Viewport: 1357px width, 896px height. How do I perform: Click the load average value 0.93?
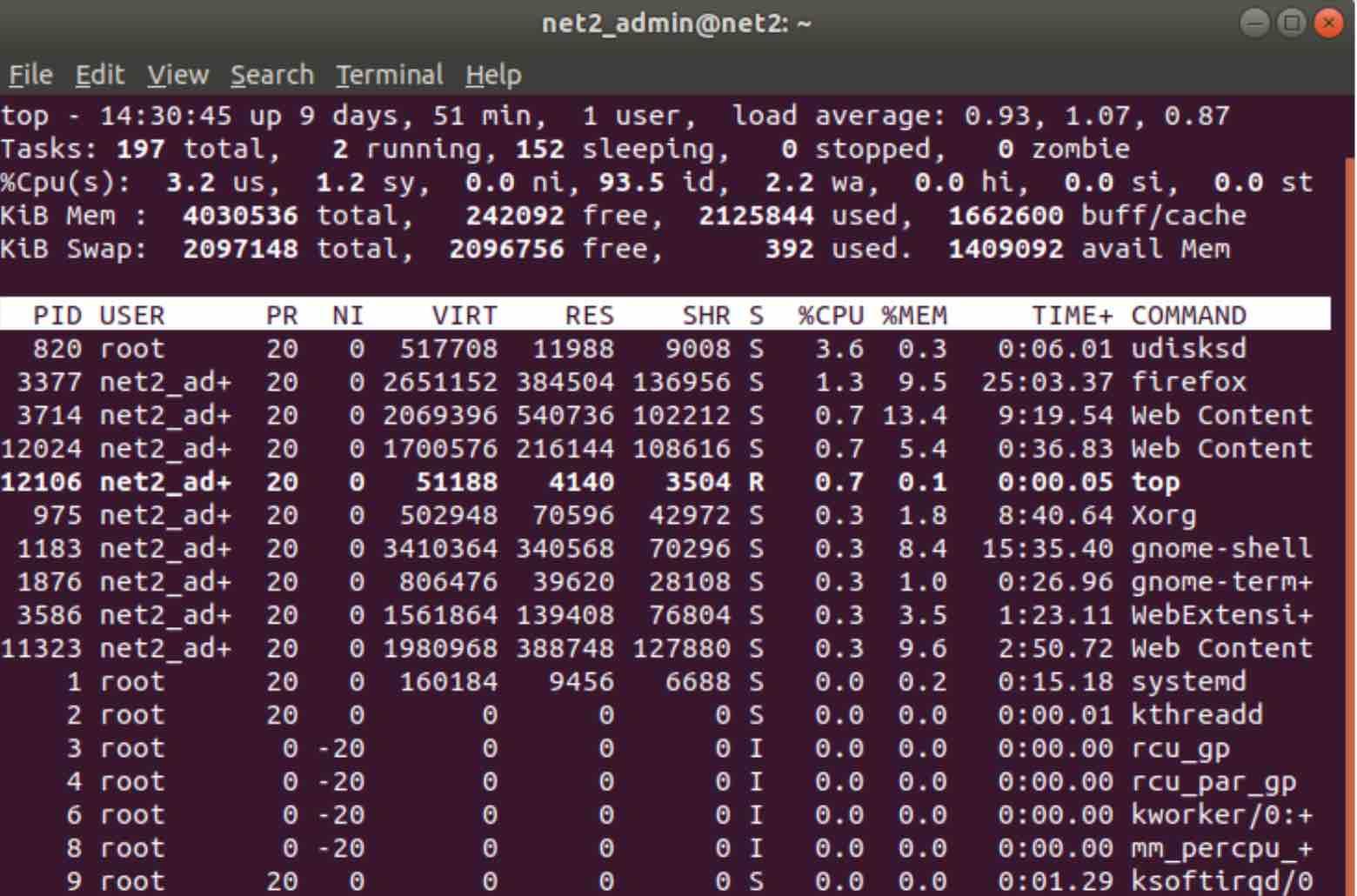click(x=997, y=116)
